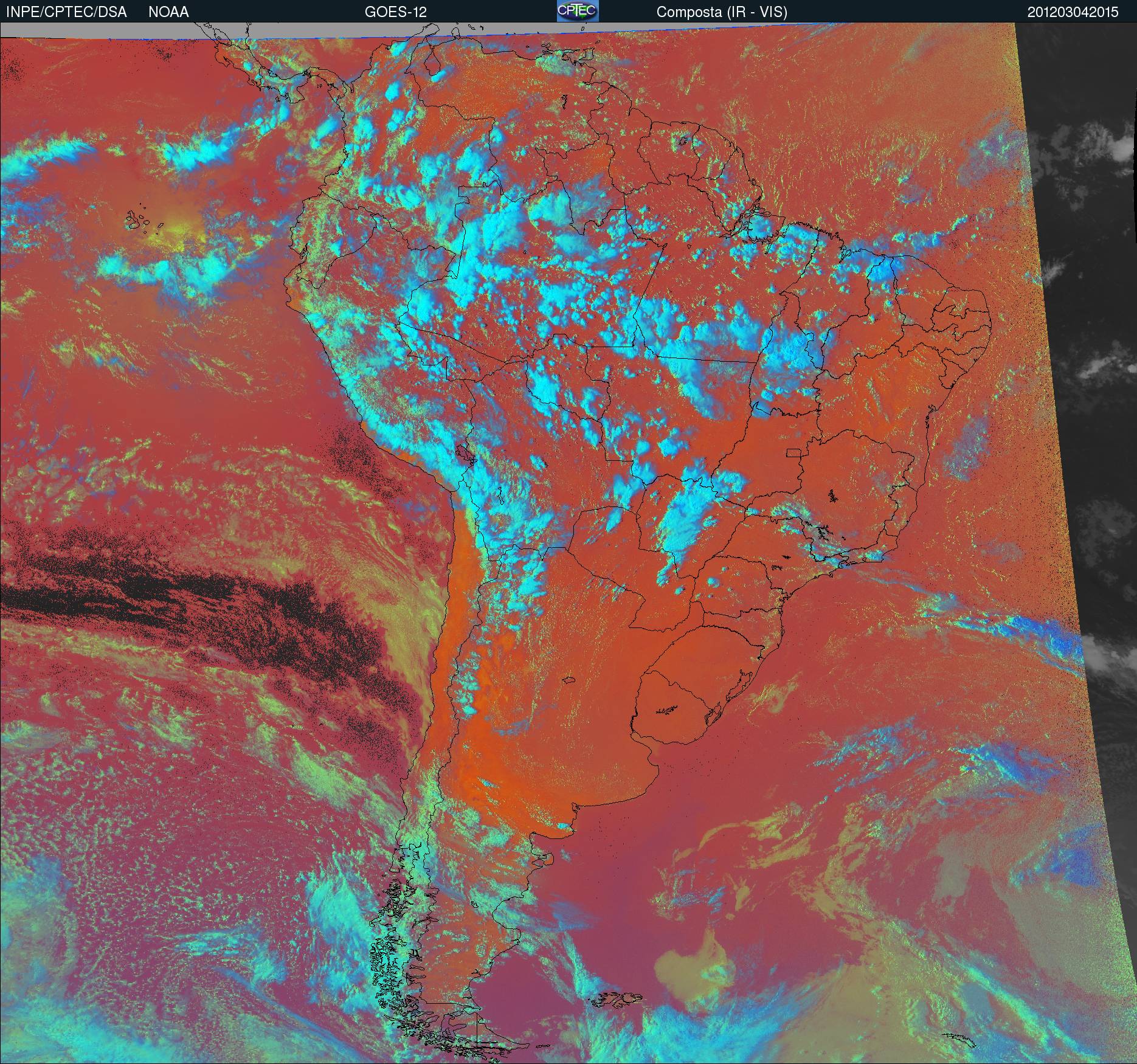Click the GOES-12 satellite label

click(x=396, y=12)
